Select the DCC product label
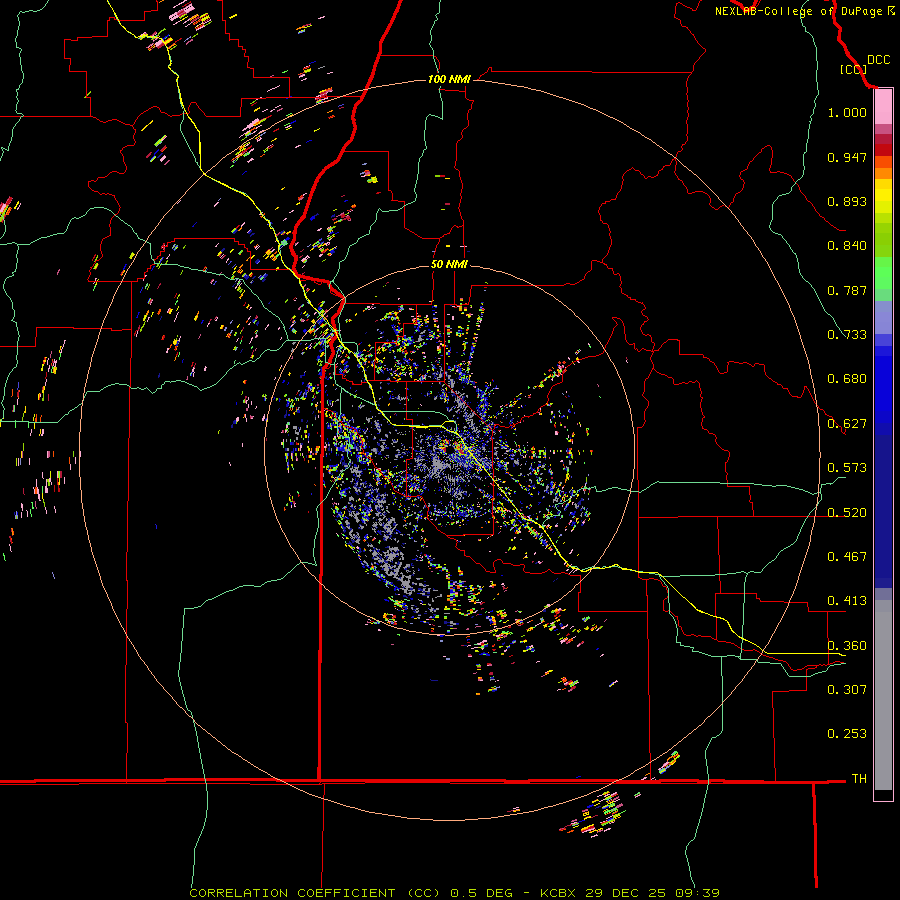Screen dimensions: 900x900 pos(878,60)
